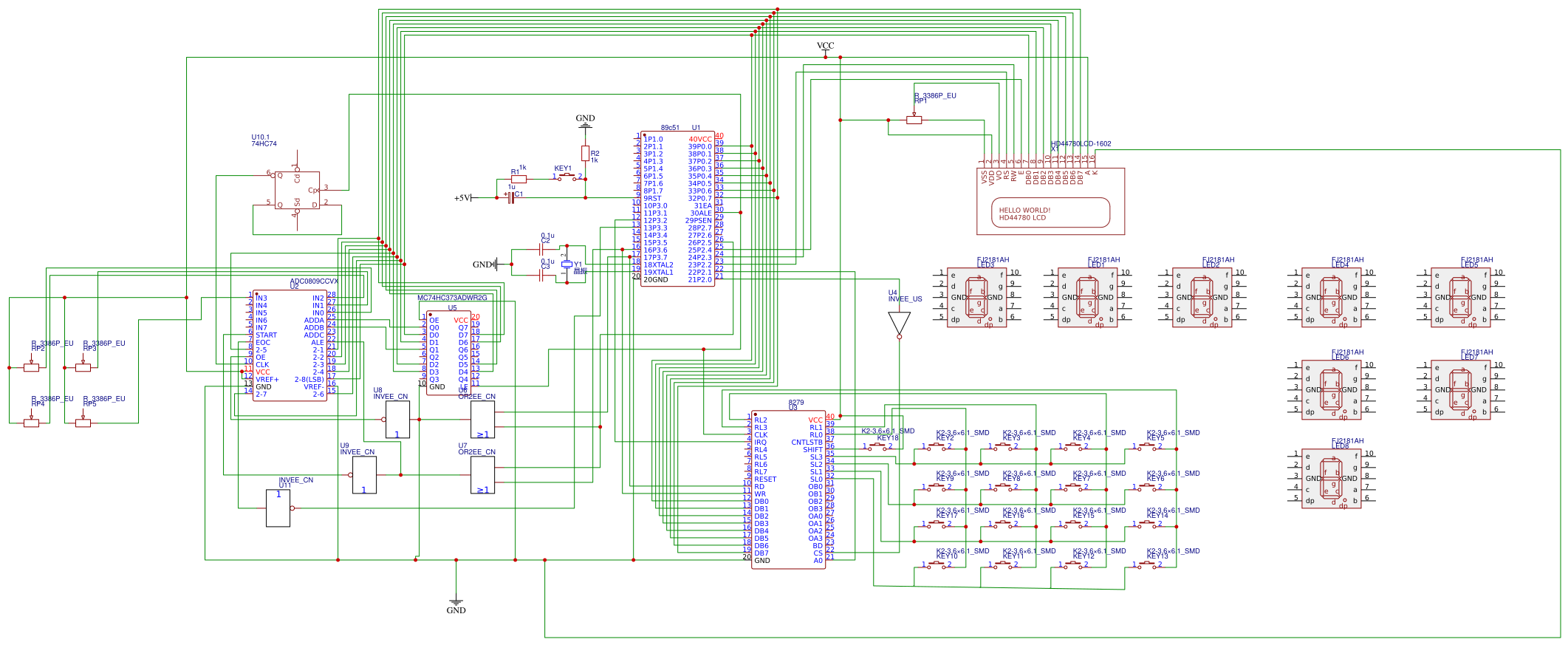Image resolution: width=1568 pixels, height=645 pixels.
Task: Click inverter gate U11
Action: [278, 508]
